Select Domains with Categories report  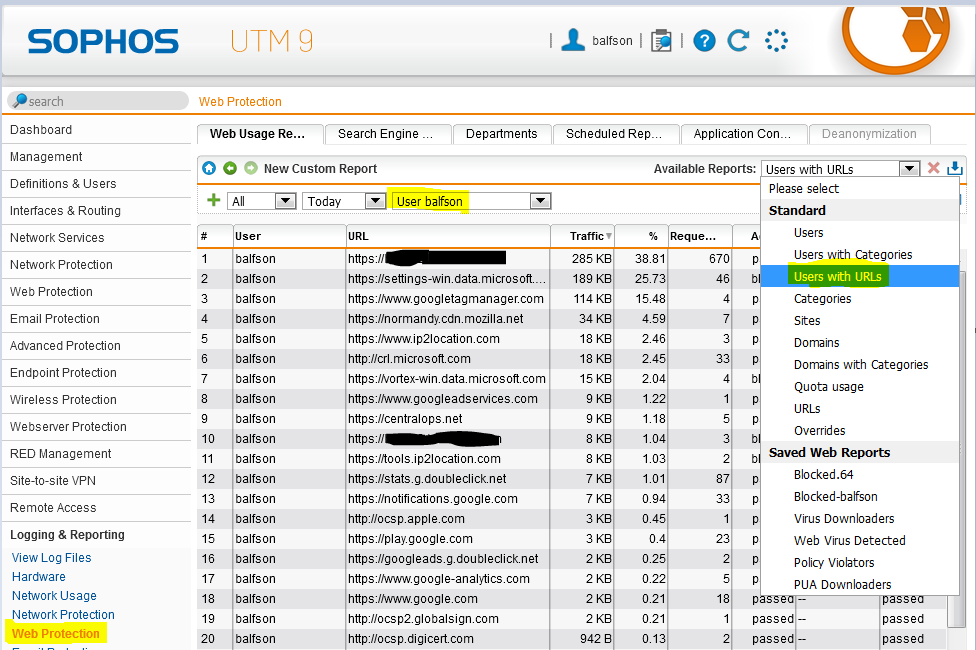coord(860,365)
